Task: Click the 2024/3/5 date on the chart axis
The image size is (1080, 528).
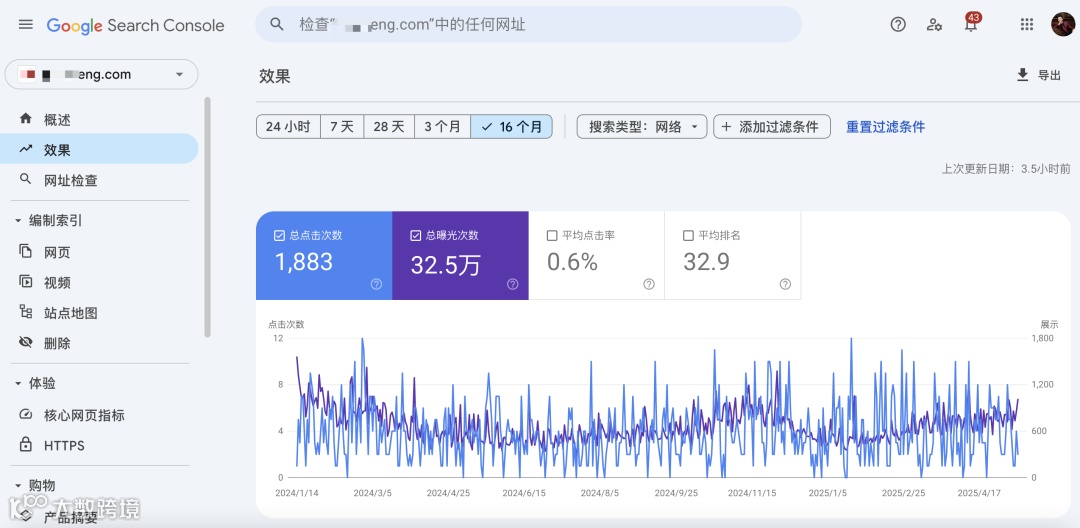Action: [x=373, y=493]
